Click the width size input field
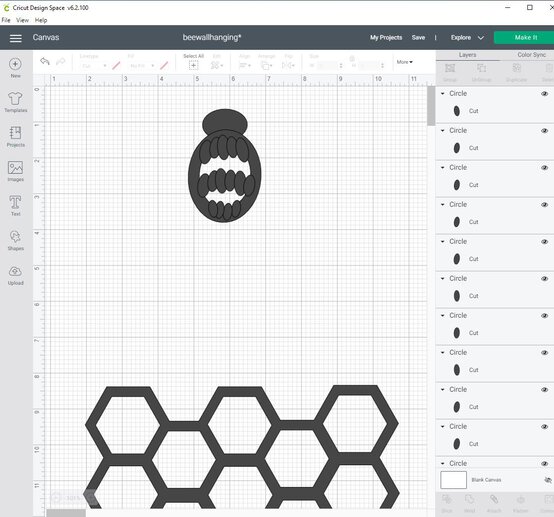This screenshot has height=517, width=554. [328, 66]
